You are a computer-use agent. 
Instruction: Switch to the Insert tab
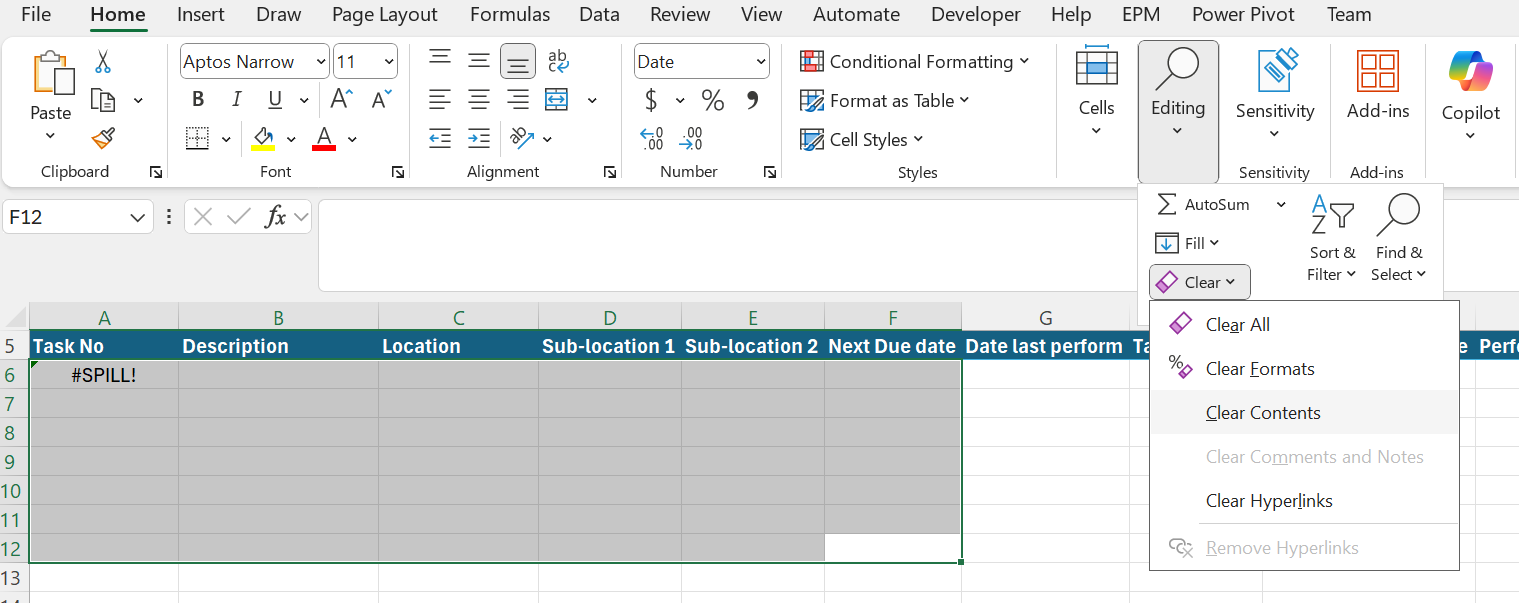pos(200,14)
